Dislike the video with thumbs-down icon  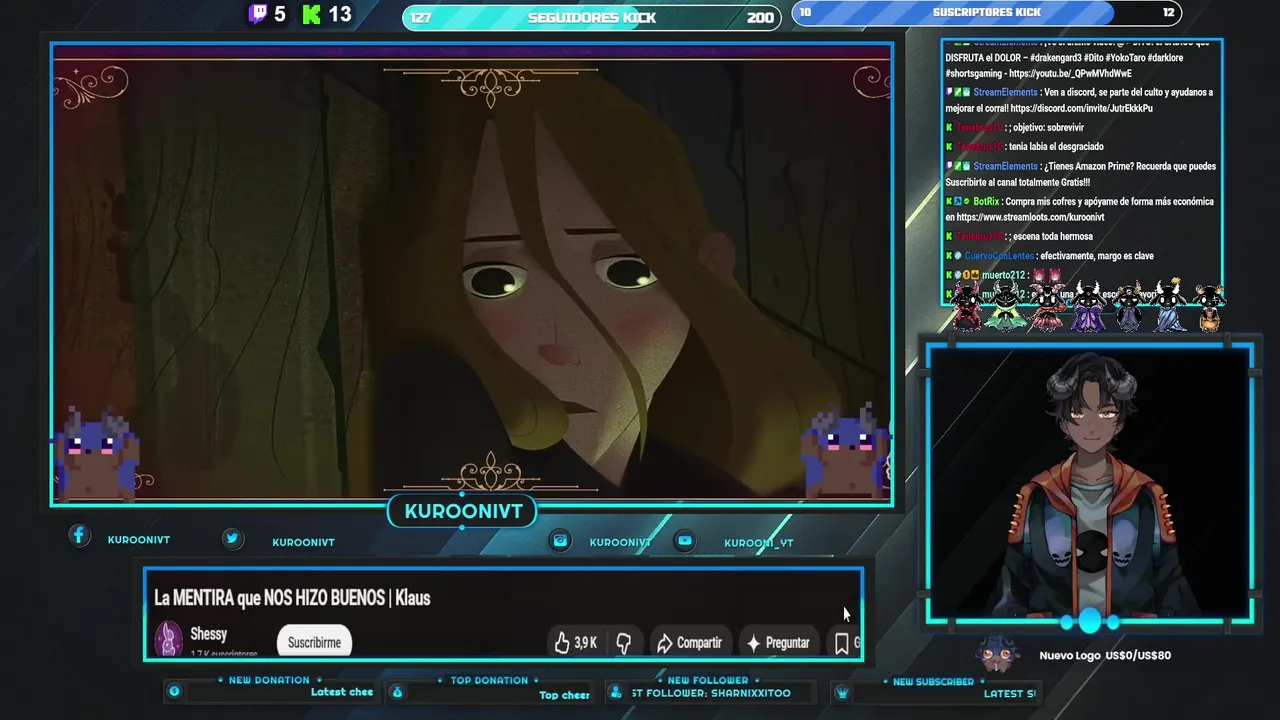click(x=623, y=643)
